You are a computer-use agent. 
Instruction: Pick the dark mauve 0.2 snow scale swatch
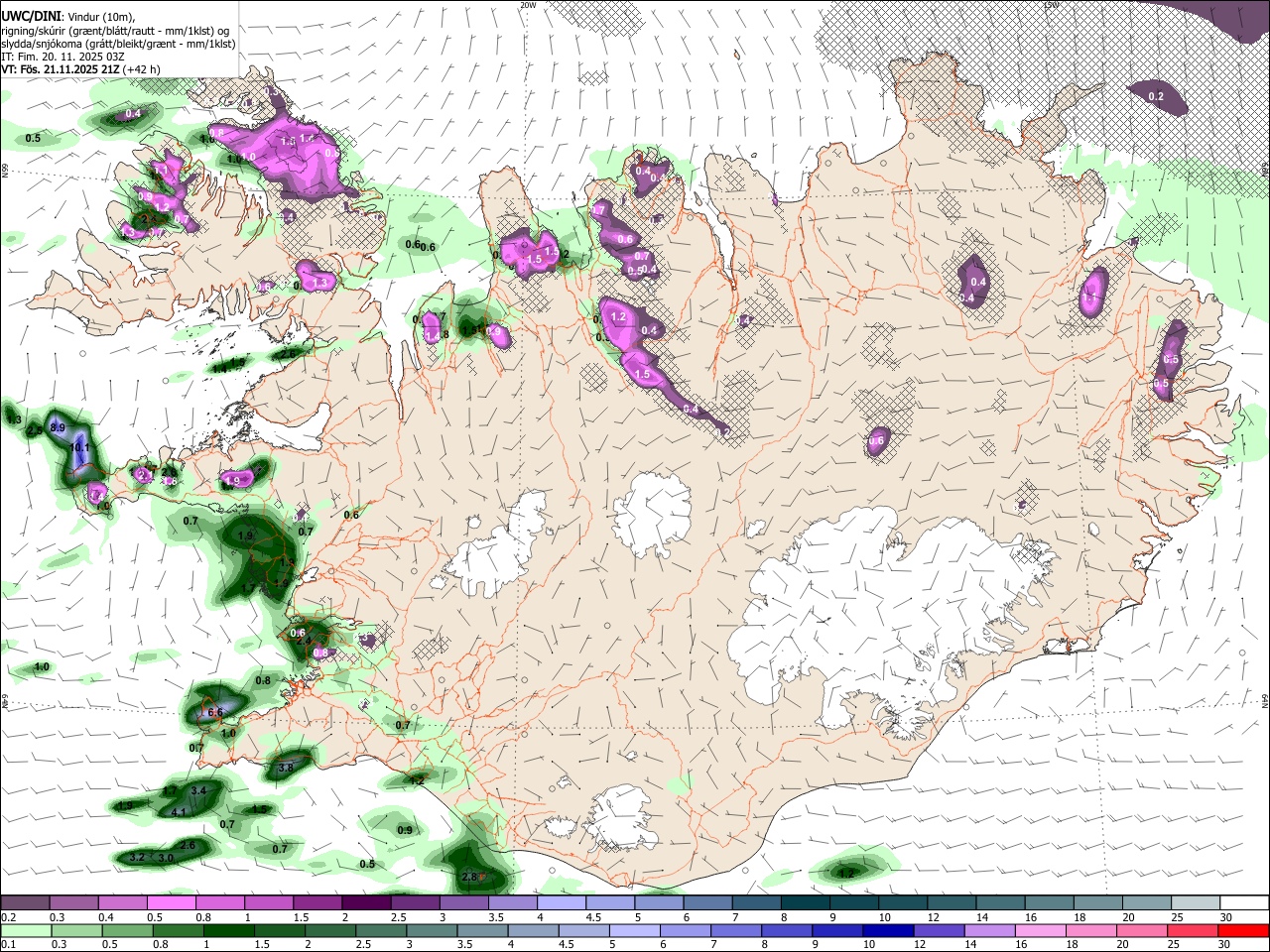(x=25, y=903)
